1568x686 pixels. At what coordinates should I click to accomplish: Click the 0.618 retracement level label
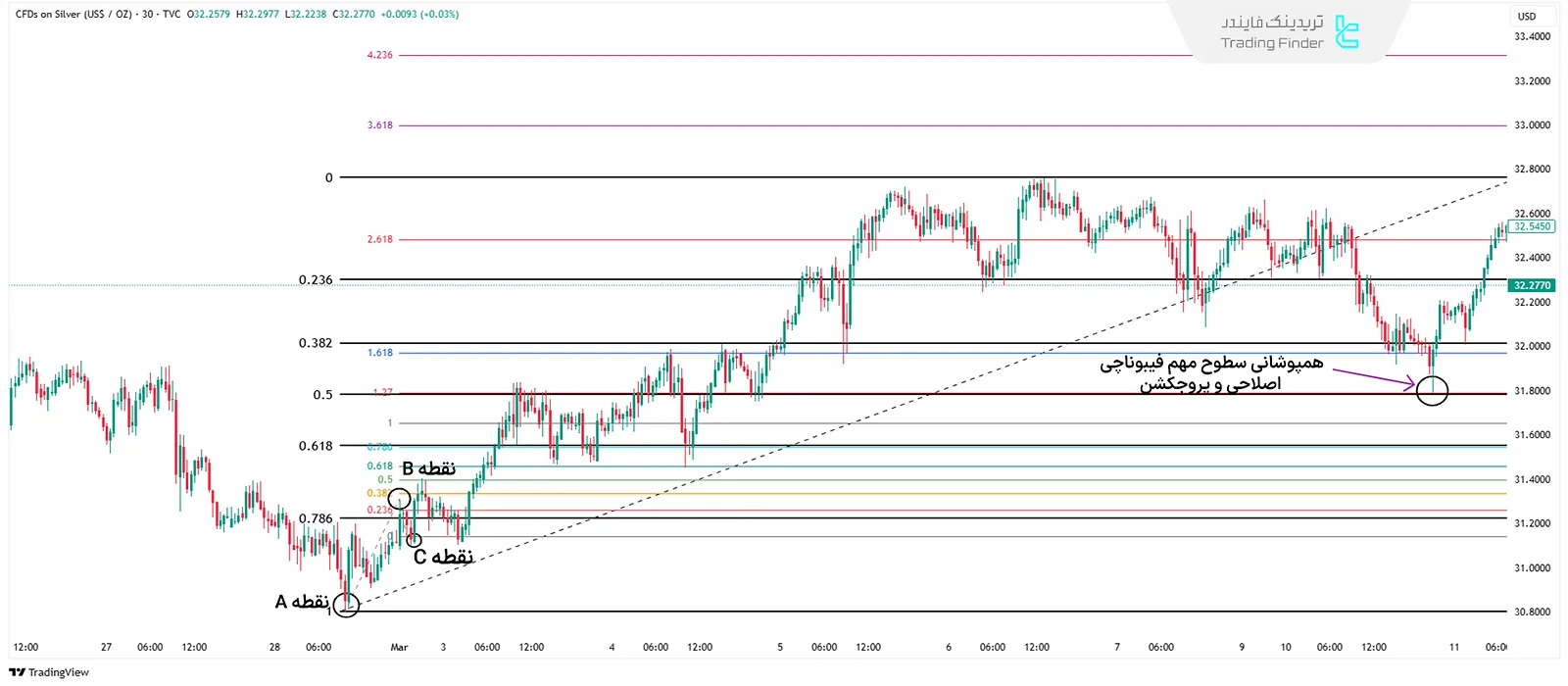(x=316, y=446)
